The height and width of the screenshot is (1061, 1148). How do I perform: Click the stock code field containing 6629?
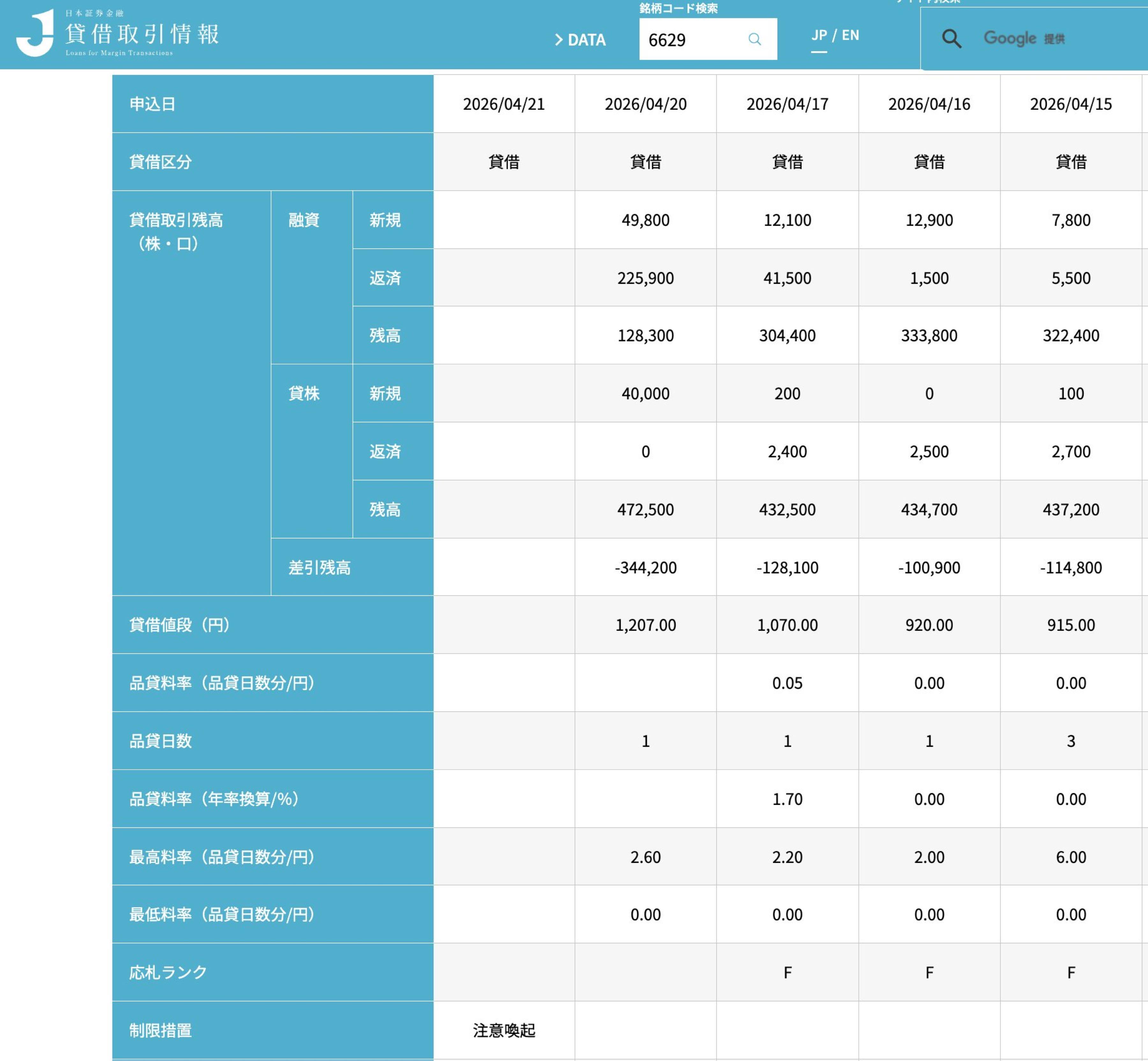point(692,40)
